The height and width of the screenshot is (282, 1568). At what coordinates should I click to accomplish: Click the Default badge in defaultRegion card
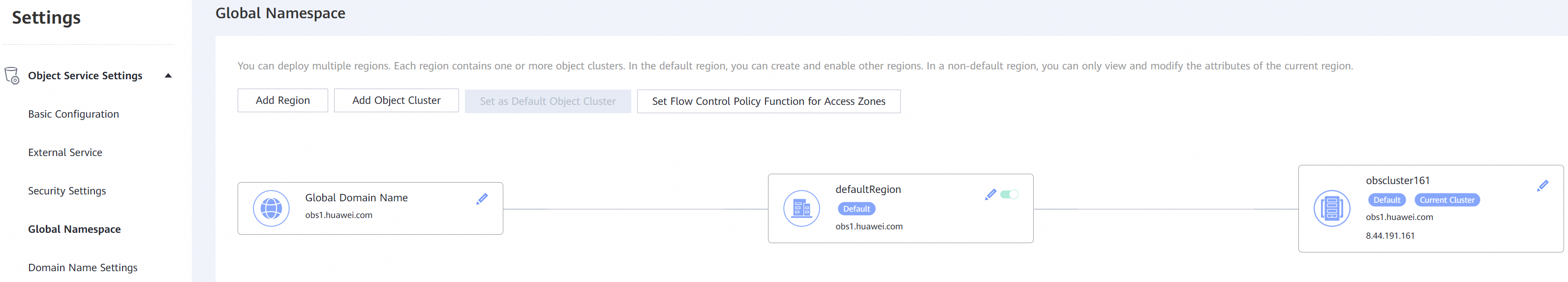click(x=857, y=209)
